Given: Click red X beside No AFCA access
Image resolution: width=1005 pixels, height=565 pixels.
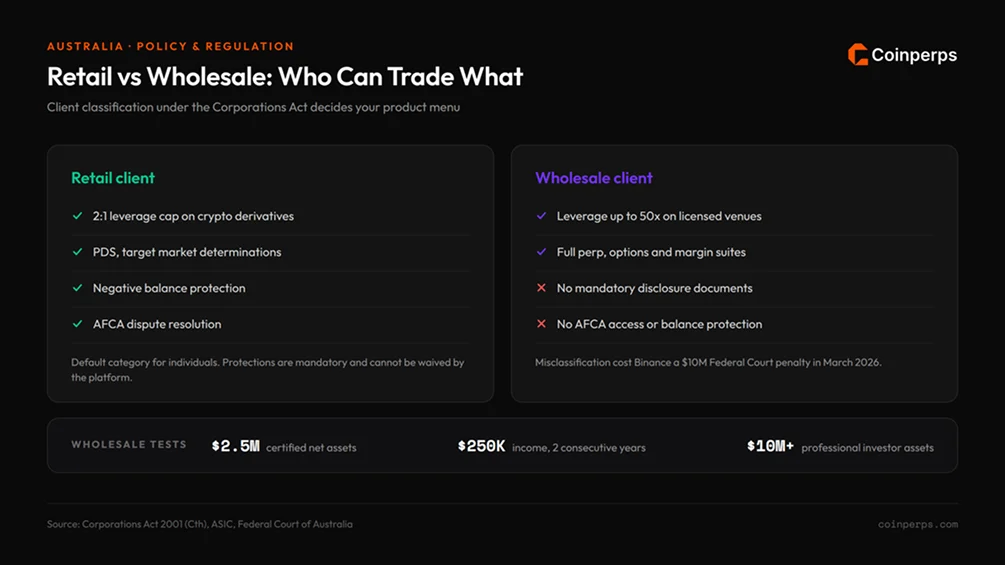Looking at the screenshot, I should (542, 323).
